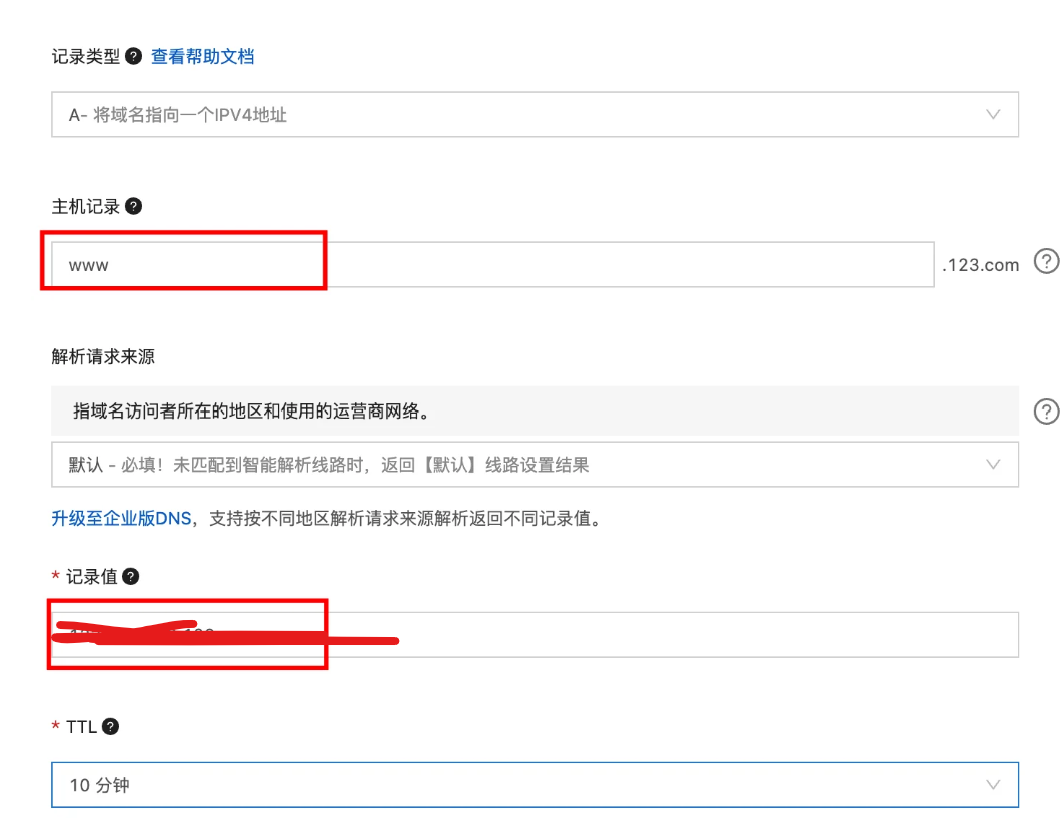Open the 记录值 help tooltip icon
The width and height of the screenshot is (1064, 818).
pyautogui.click(x=133, y=576)
